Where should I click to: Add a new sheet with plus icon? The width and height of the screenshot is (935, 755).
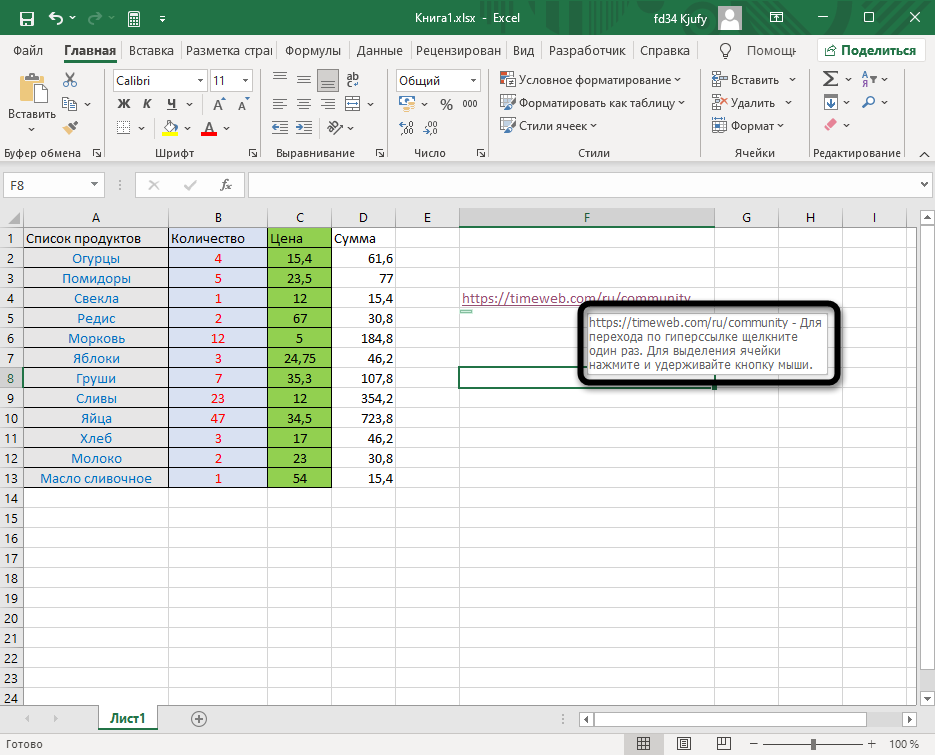point(199,718)
